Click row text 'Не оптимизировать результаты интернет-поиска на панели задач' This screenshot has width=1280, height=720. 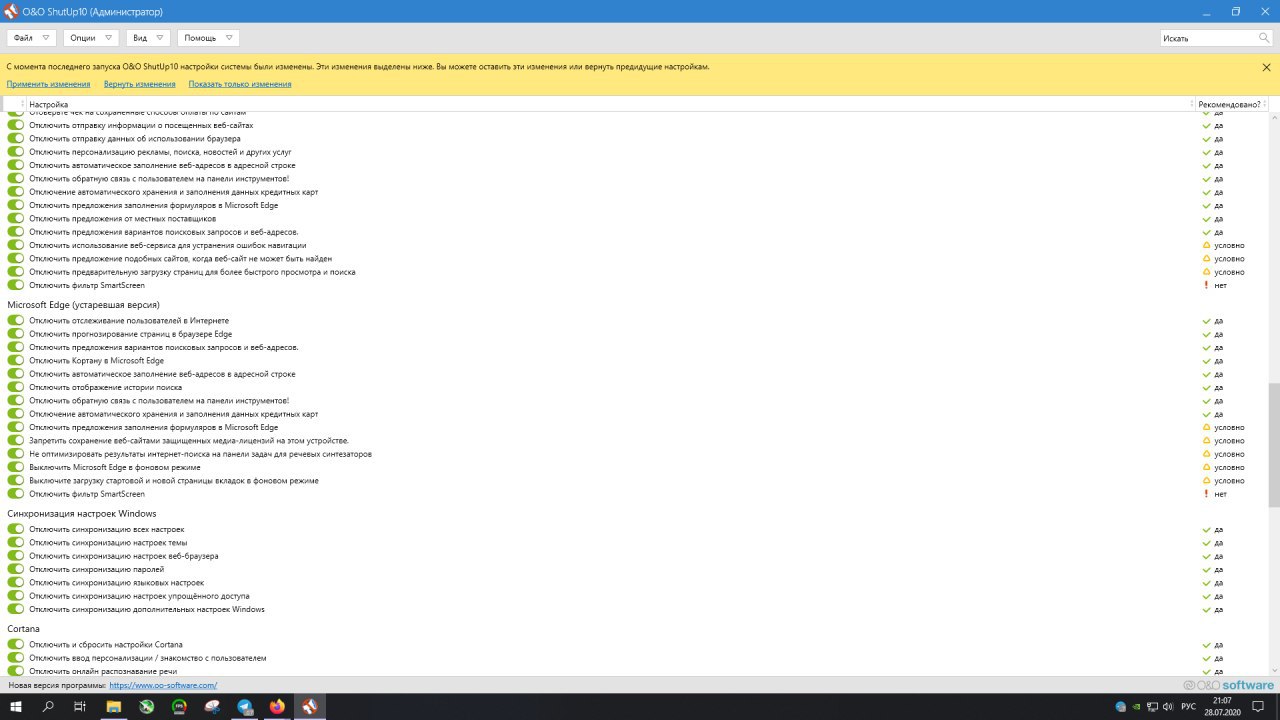coord(200,454)
